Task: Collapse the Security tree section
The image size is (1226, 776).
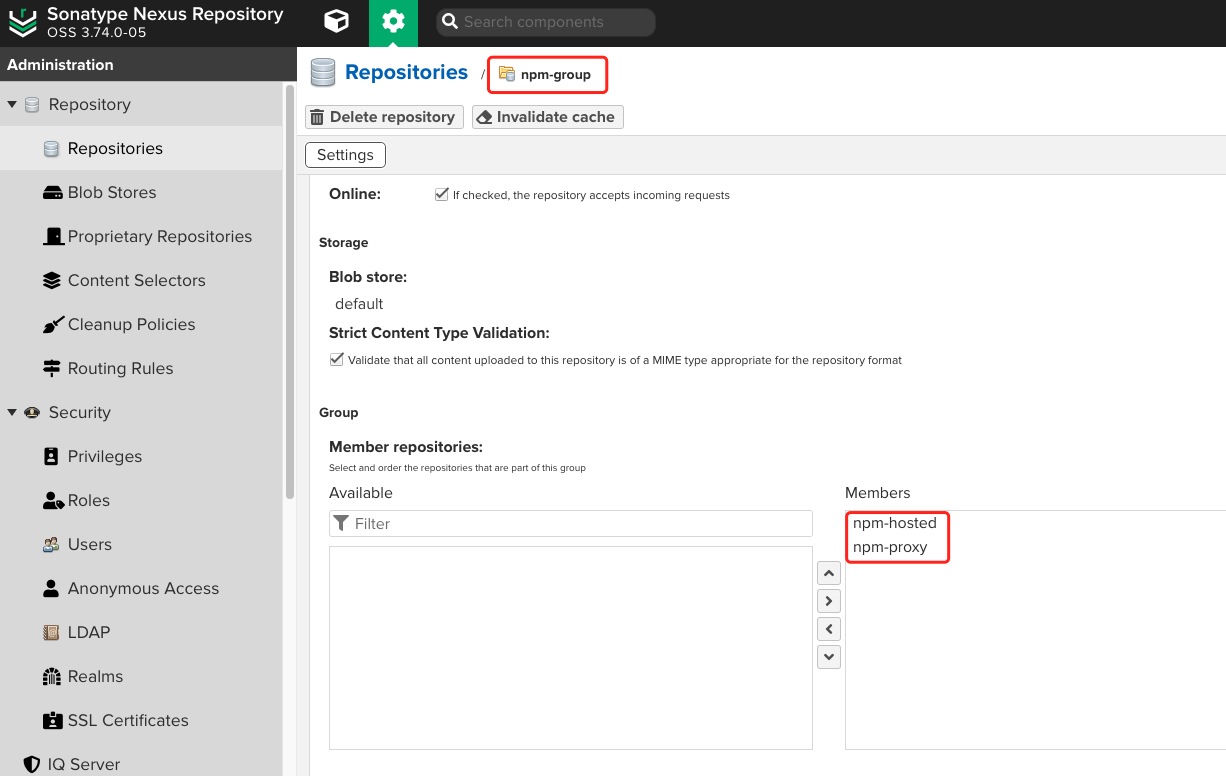Action: point(12,413)
